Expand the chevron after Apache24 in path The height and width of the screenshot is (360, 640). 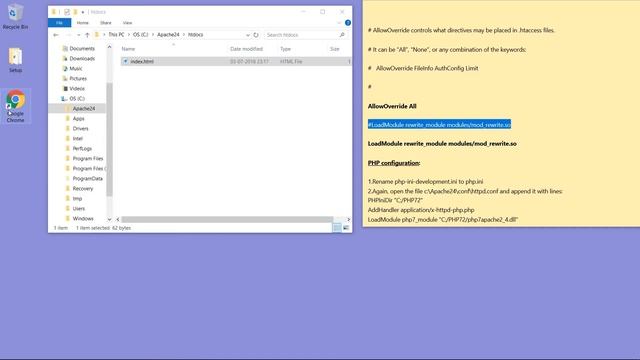click(x=183, y=35)
